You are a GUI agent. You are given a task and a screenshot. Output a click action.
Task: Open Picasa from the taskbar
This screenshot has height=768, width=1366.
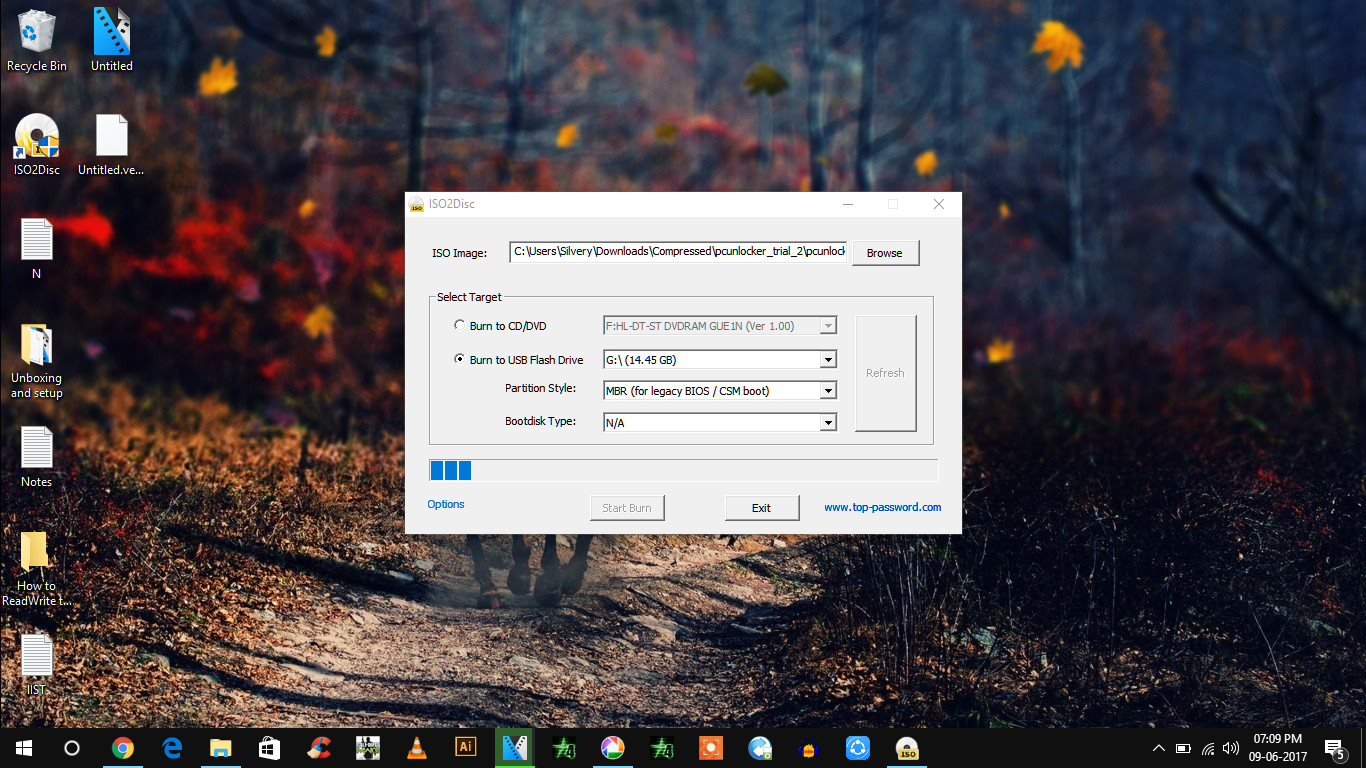[612, 748]
